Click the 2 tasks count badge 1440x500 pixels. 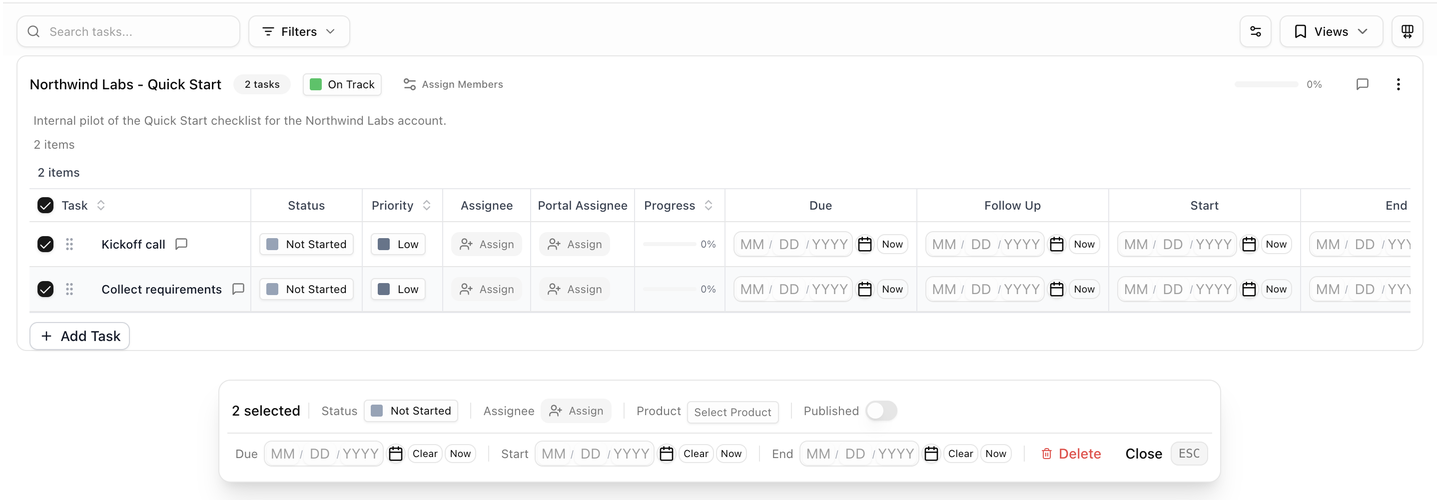click(262, 84)
